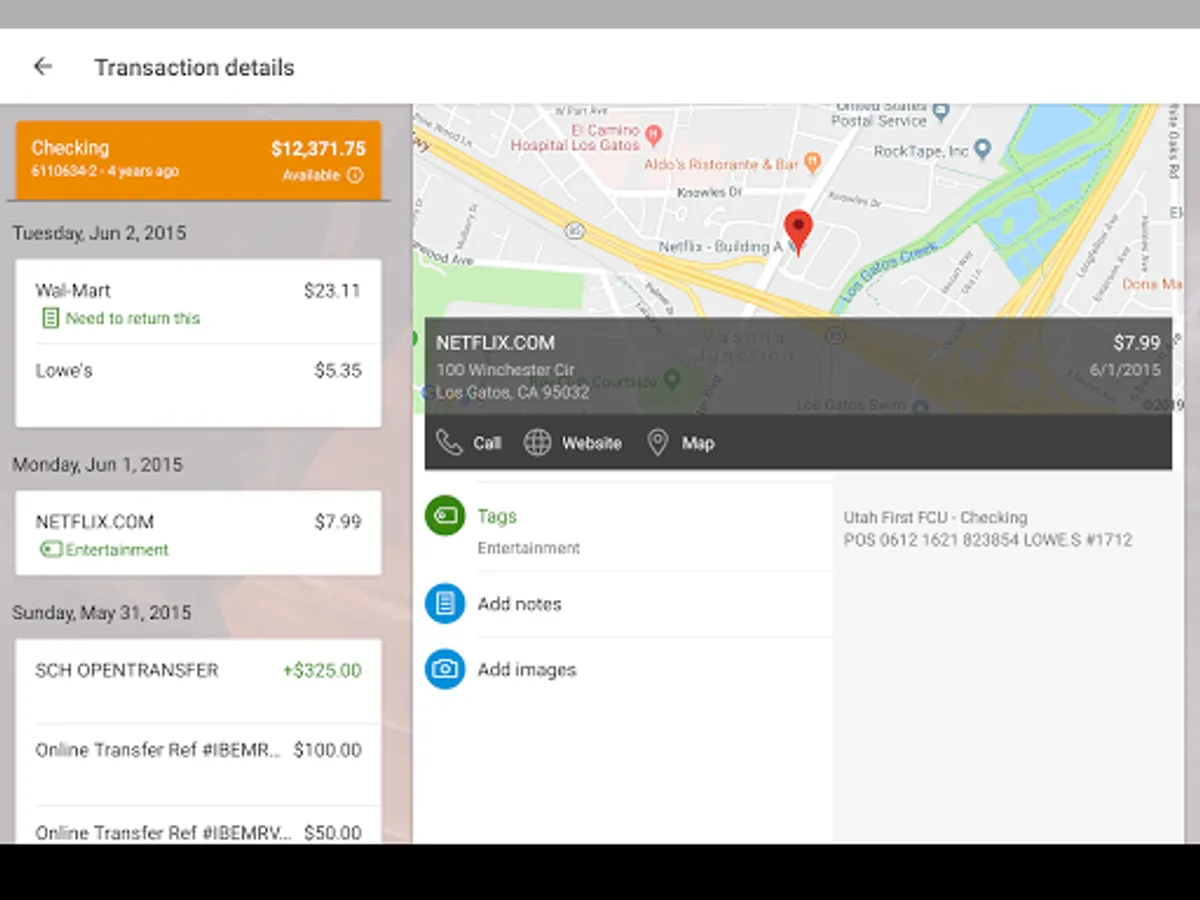Open available balance info icon
The width and height of the screenshot is (1200, 900).
click(x=355, y=175)
